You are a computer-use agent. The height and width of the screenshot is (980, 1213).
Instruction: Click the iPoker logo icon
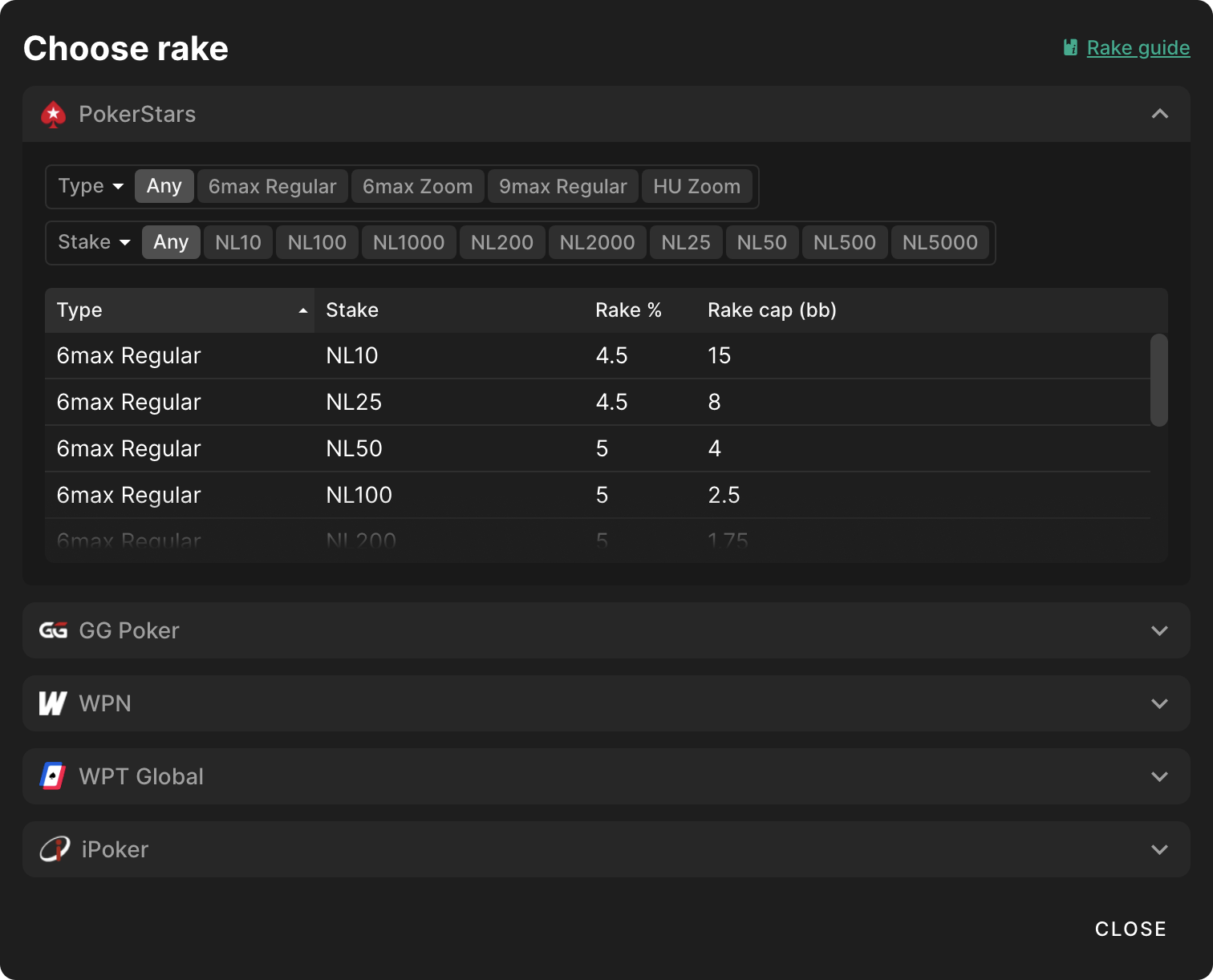[55, 849]
